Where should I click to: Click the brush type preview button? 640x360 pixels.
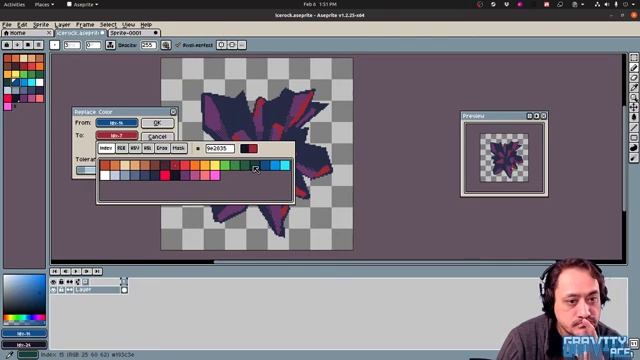pyautogui.click(x=54, y=45)
